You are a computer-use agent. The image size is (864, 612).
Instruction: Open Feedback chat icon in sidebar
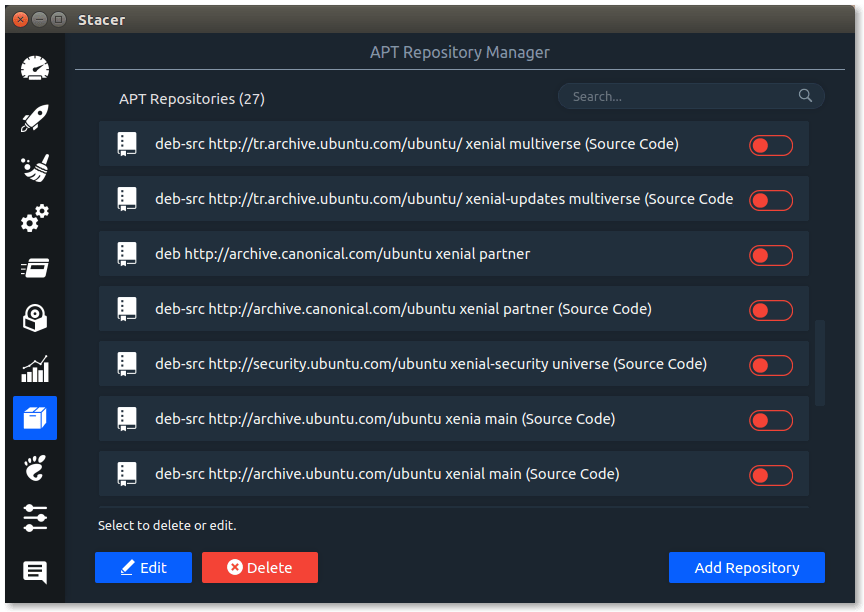(x=35, y=572)
